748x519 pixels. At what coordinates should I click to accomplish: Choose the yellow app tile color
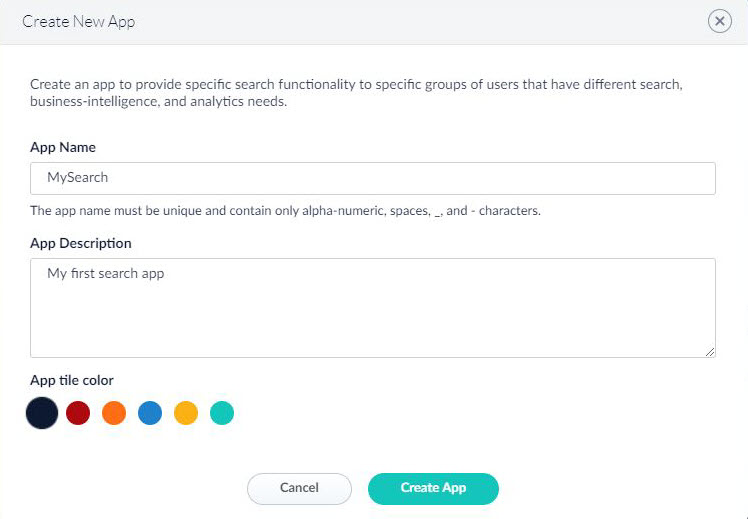(x=186, y=413)
